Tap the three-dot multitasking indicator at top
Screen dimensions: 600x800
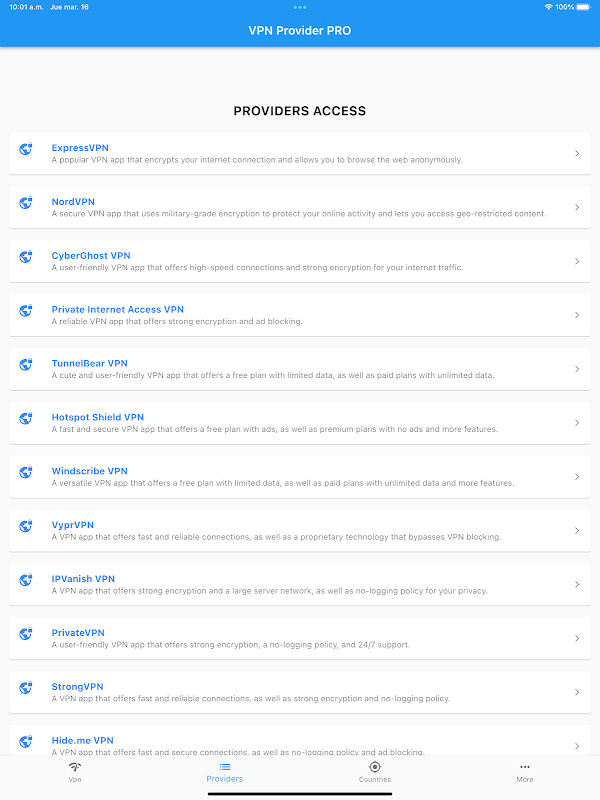coord(300,7)
